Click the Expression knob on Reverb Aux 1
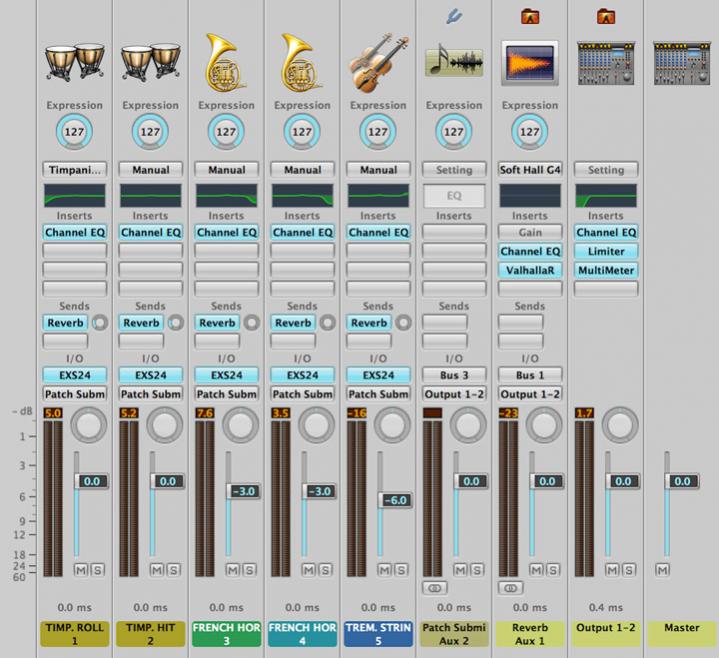The height and width of the screenshot is (658, 719). [x=530, y=132]
